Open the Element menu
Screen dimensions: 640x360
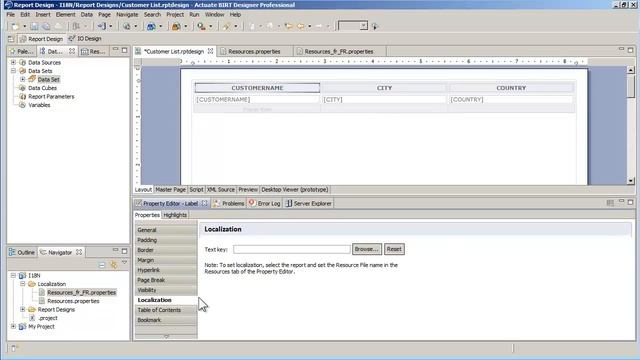click(x=66, y=14)
